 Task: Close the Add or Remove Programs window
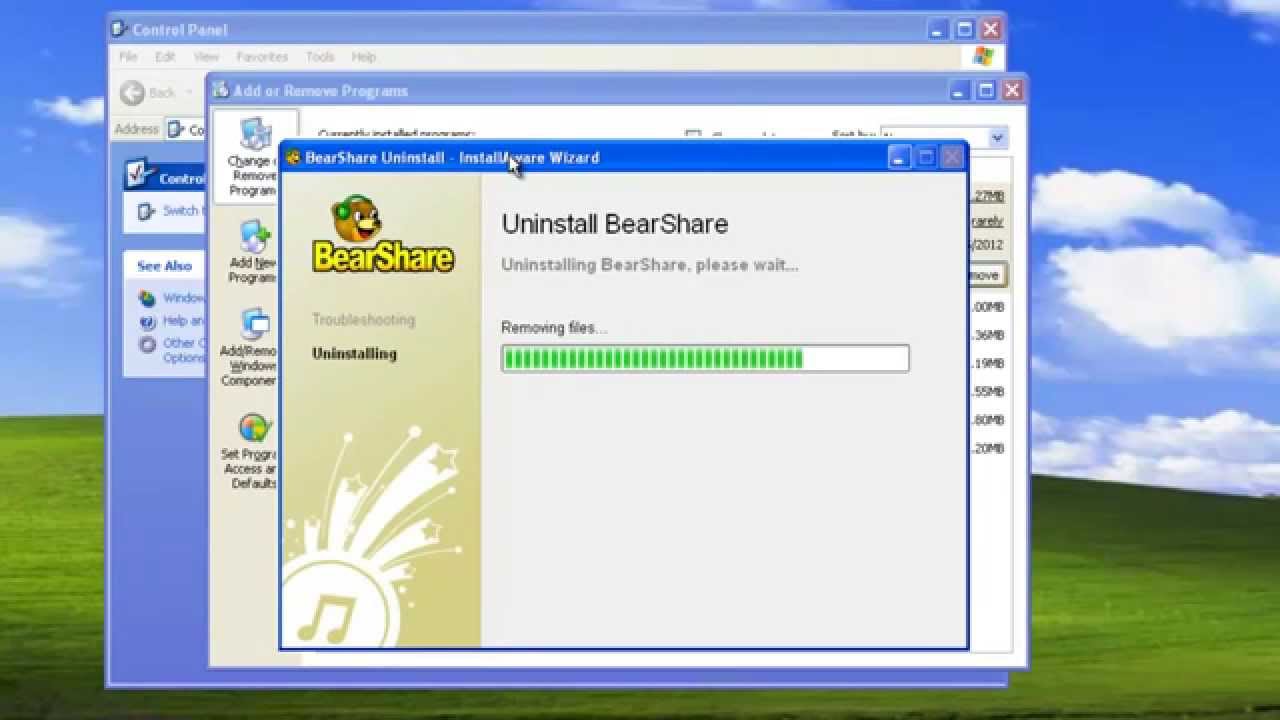[x=1013, y=90]
